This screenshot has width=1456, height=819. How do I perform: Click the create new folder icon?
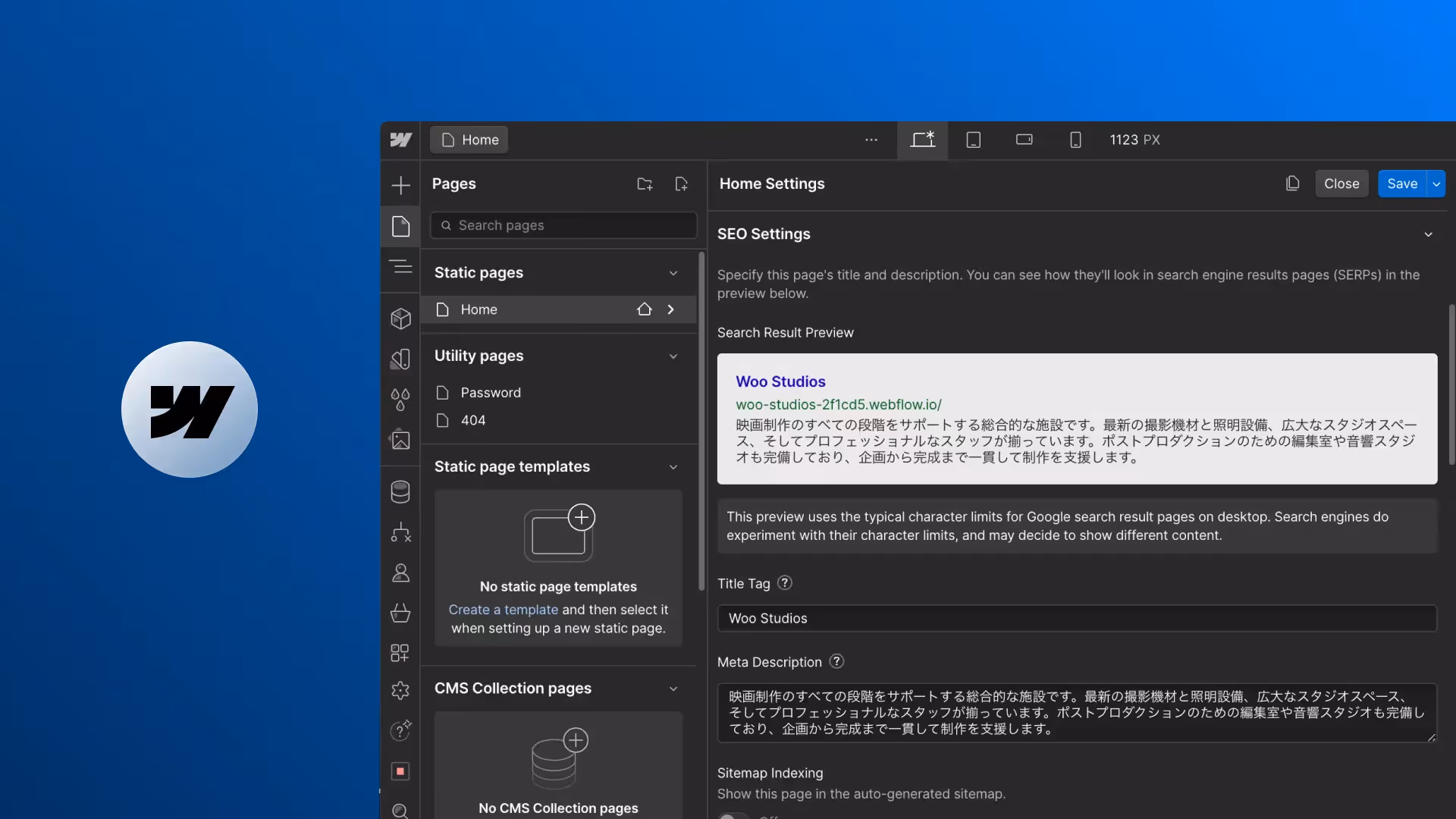click(645, 184)
